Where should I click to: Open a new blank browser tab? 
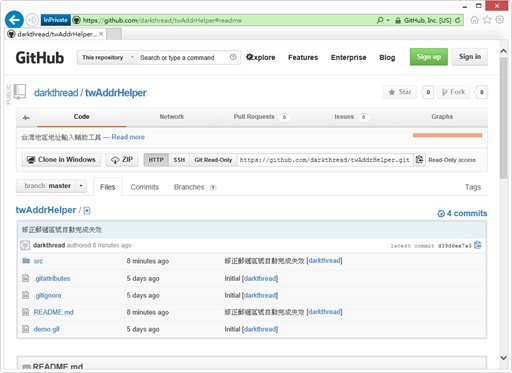(114, 34)
